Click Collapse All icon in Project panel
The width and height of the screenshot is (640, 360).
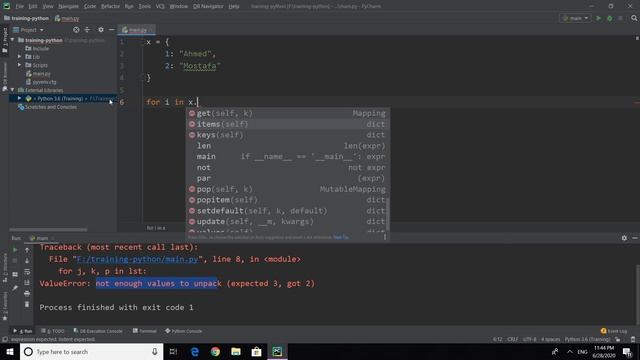(x=87, y=30)
